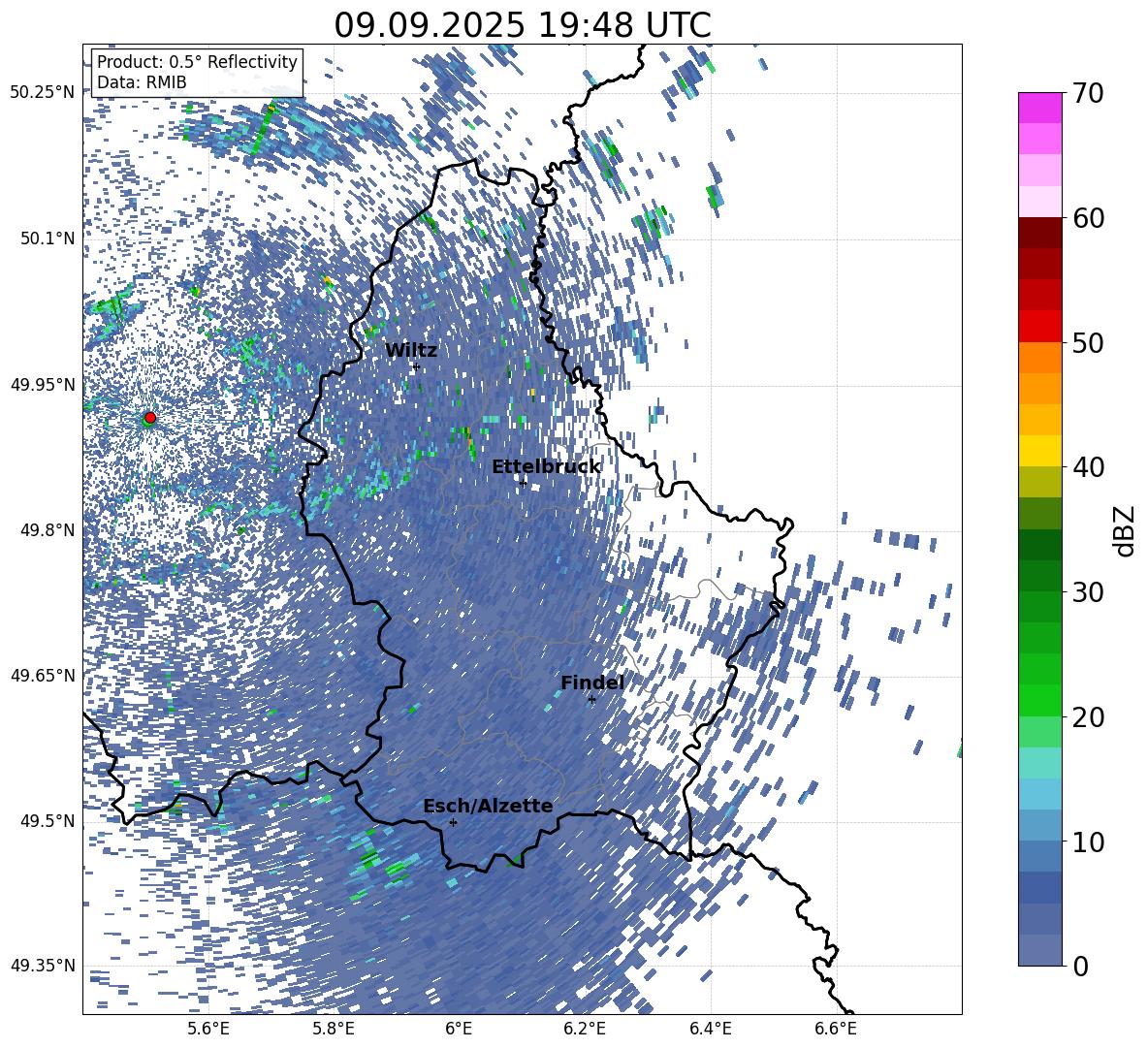The width and height of the screenshot is (1148, 1048).
Task: Click the Findel cross marker
Action: tap(591, 700)
